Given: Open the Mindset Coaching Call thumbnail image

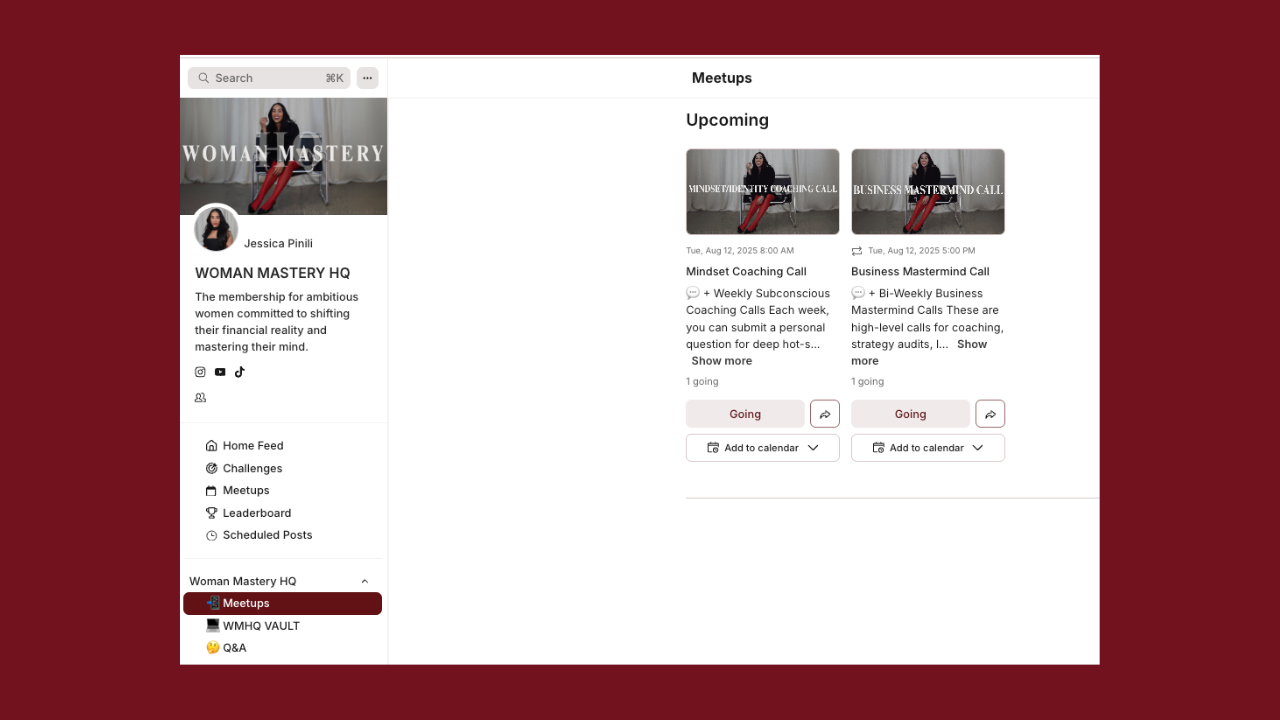Looking at the screenshot, I should 763,192.
